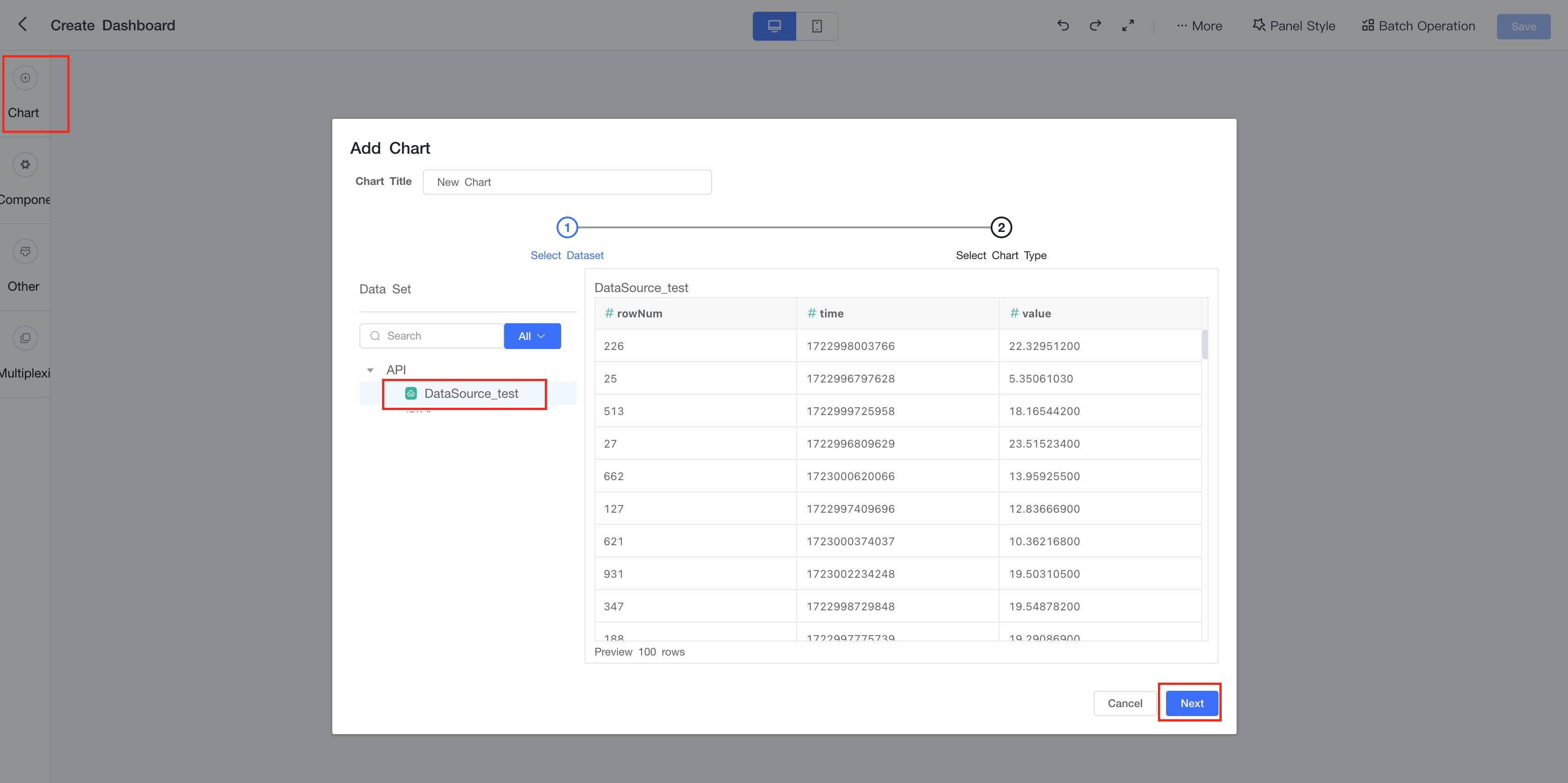Open the More menu

pyautogui.click(x=1199, y=26)
